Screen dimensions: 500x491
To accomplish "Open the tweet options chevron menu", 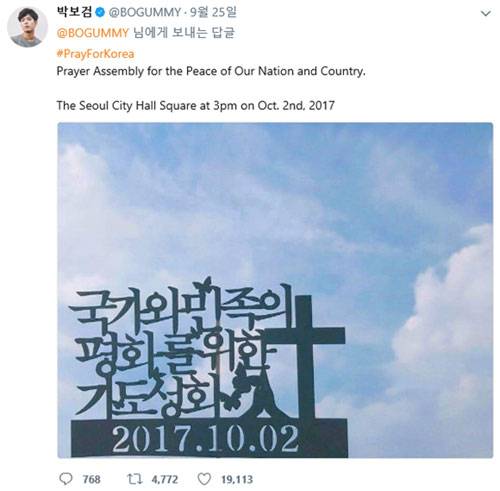I will [485, 13].
